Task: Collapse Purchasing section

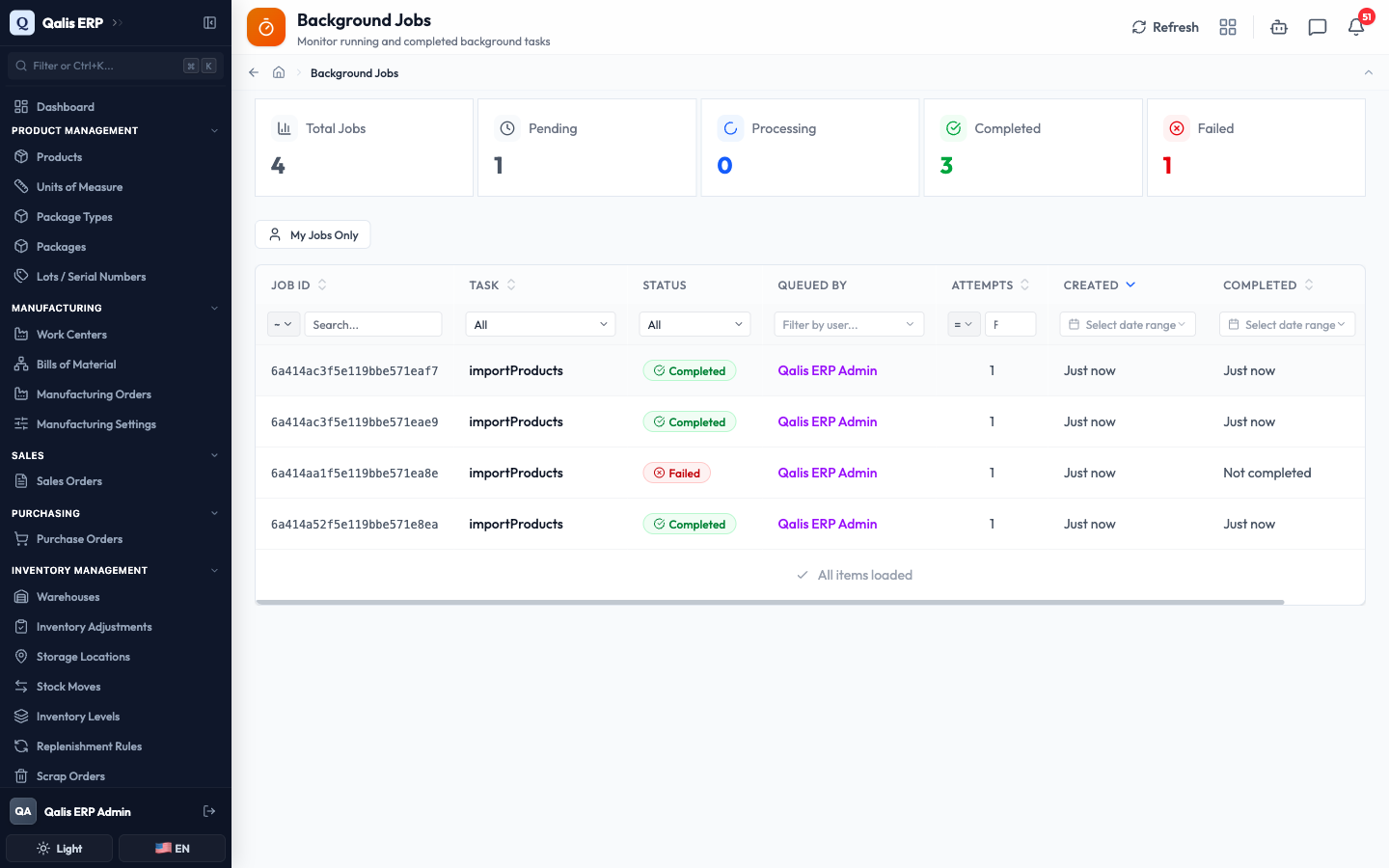Action: 214,513
